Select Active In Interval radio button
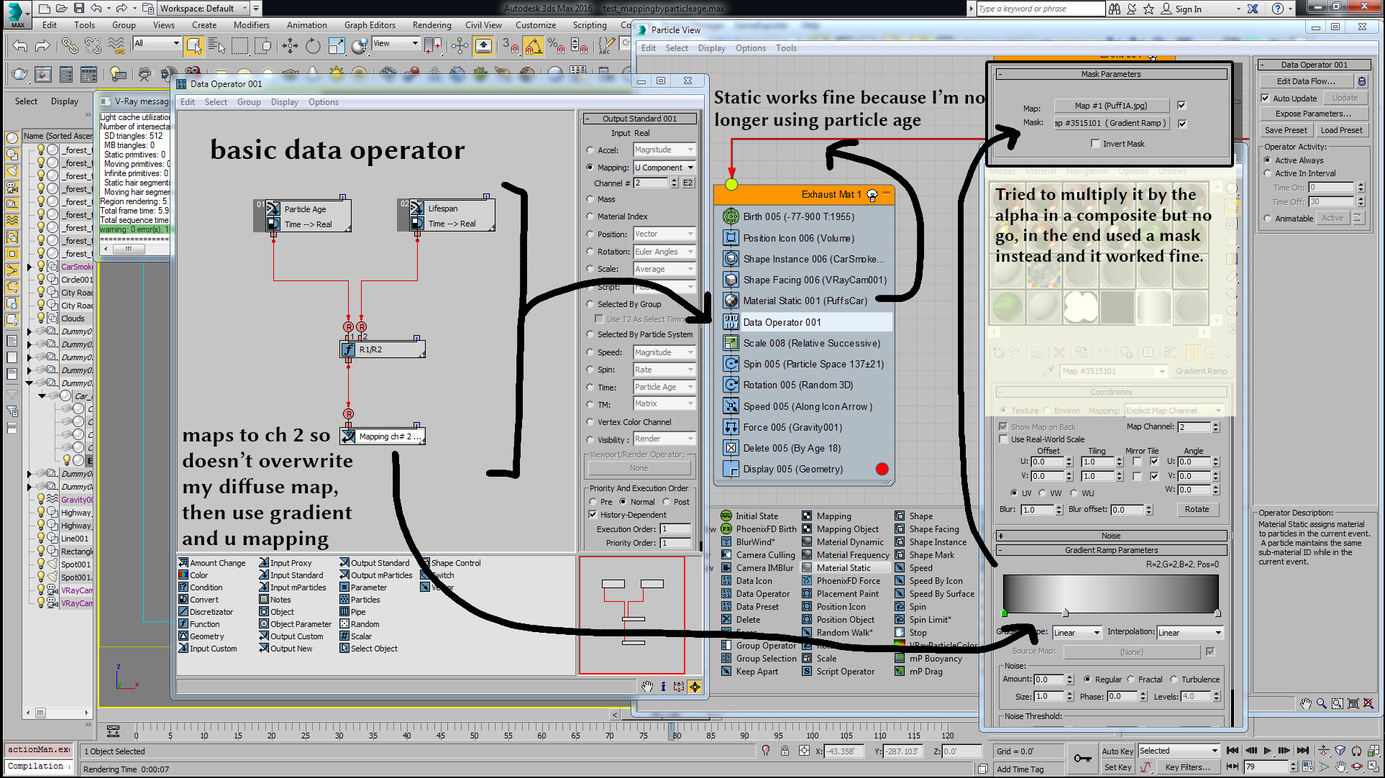1385x778 pixels. pos(1267,174)
